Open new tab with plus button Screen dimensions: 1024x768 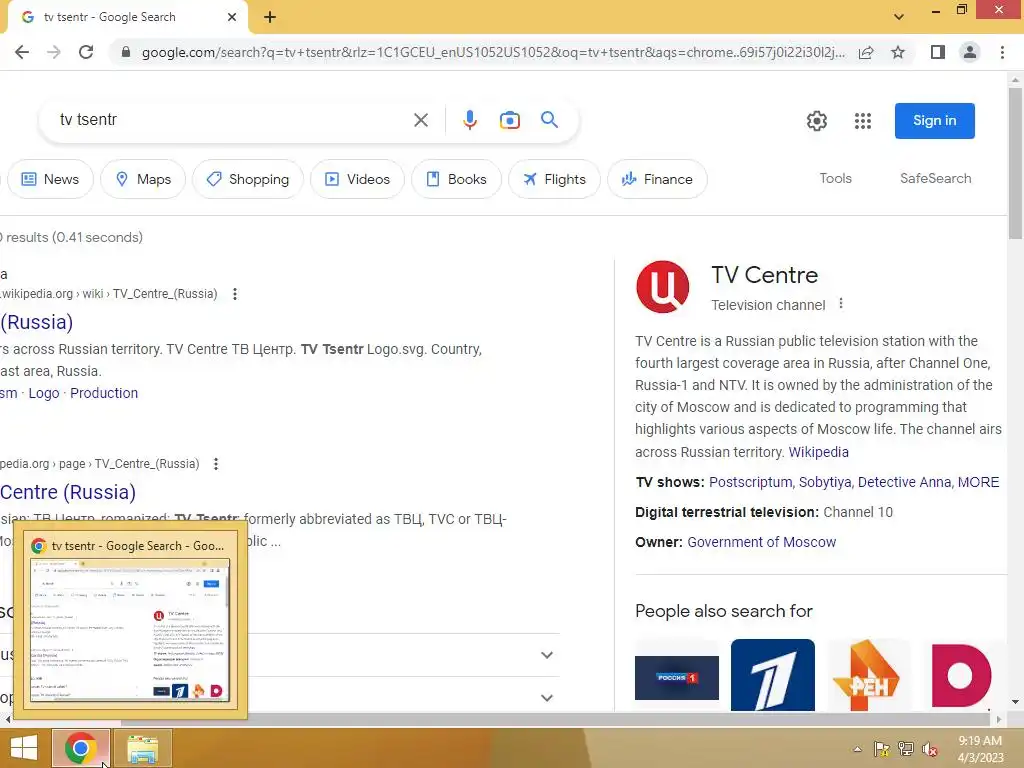click(x=270, y=18)
